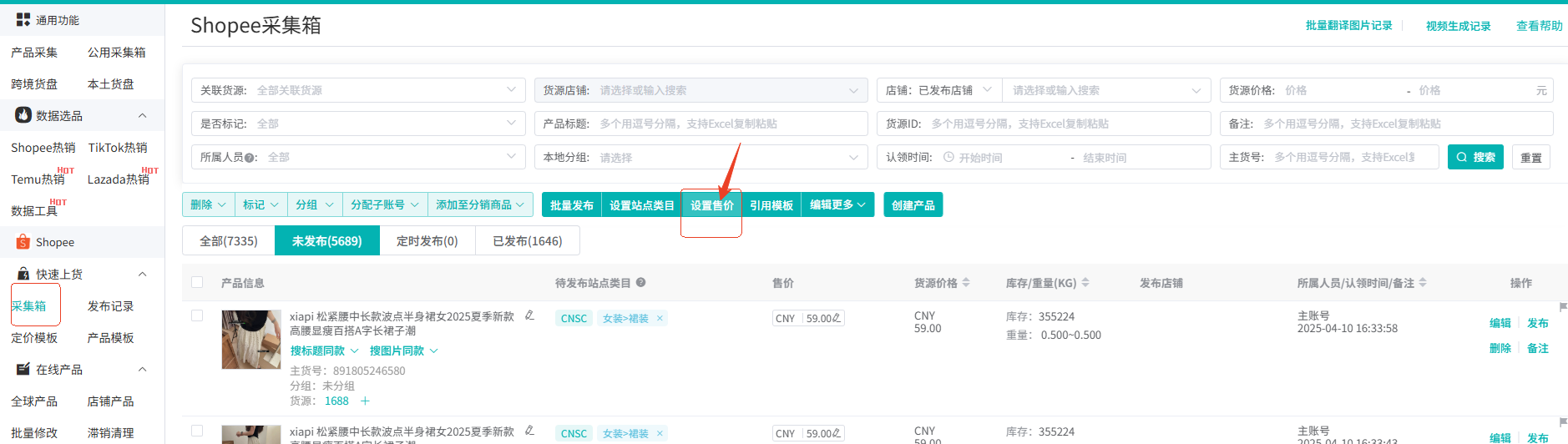Screen dimensions: 1568x444
Task: Open 添加至分销商品 dropdown
Action: [x=480, y=204]
